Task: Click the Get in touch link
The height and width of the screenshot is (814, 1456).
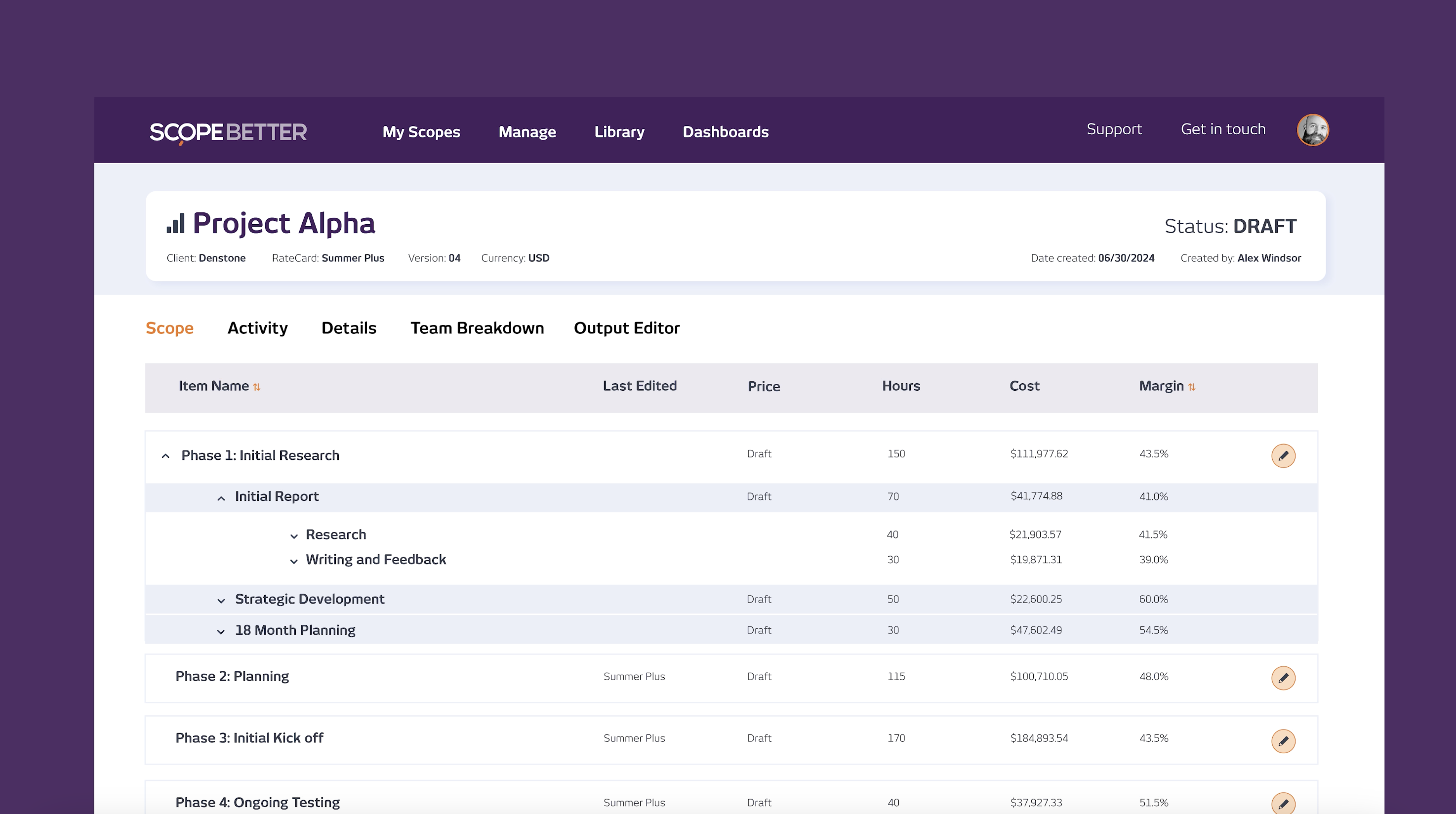Action: (1223, 129)
